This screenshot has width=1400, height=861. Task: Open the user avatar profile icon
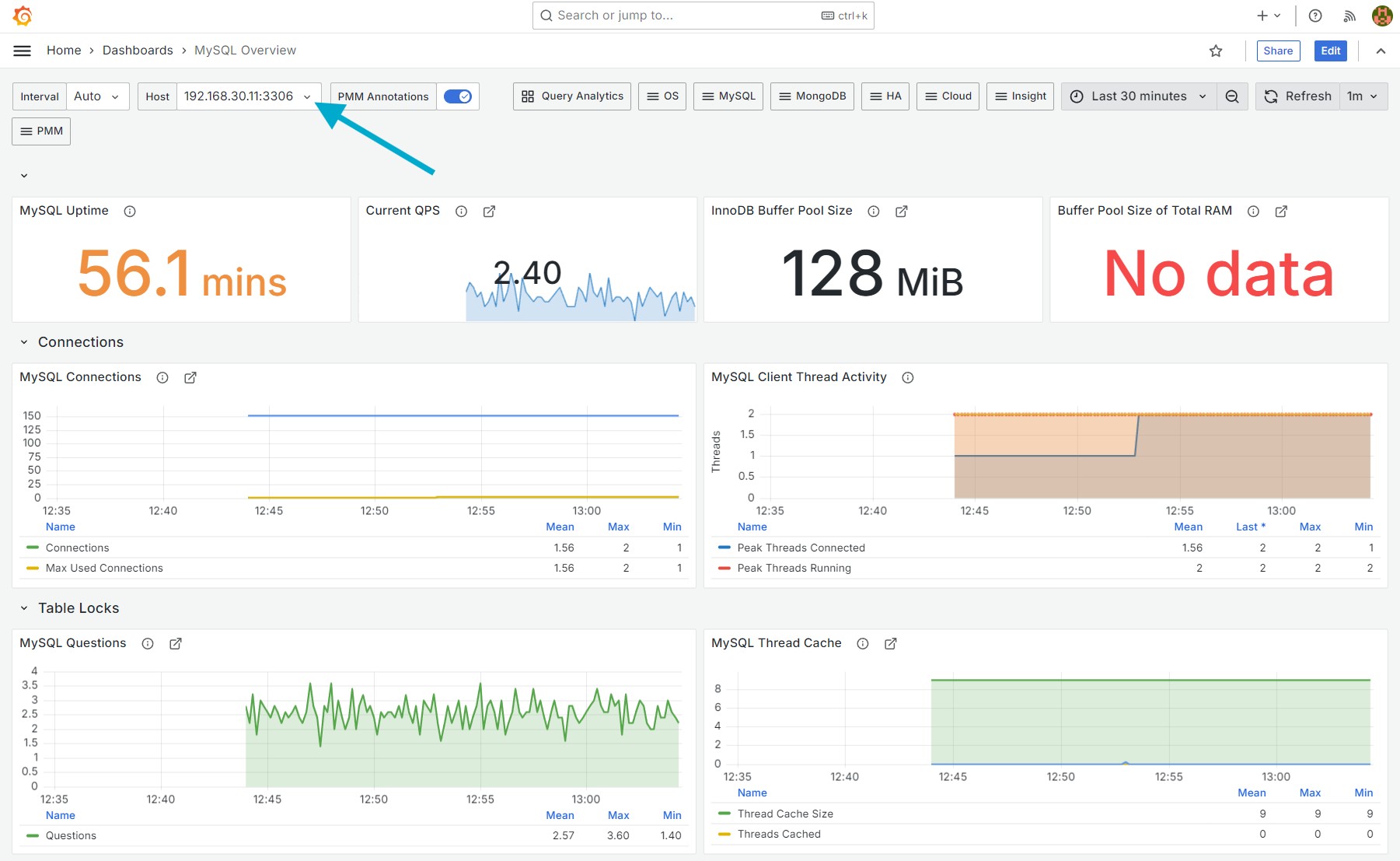coord(1380,16)
